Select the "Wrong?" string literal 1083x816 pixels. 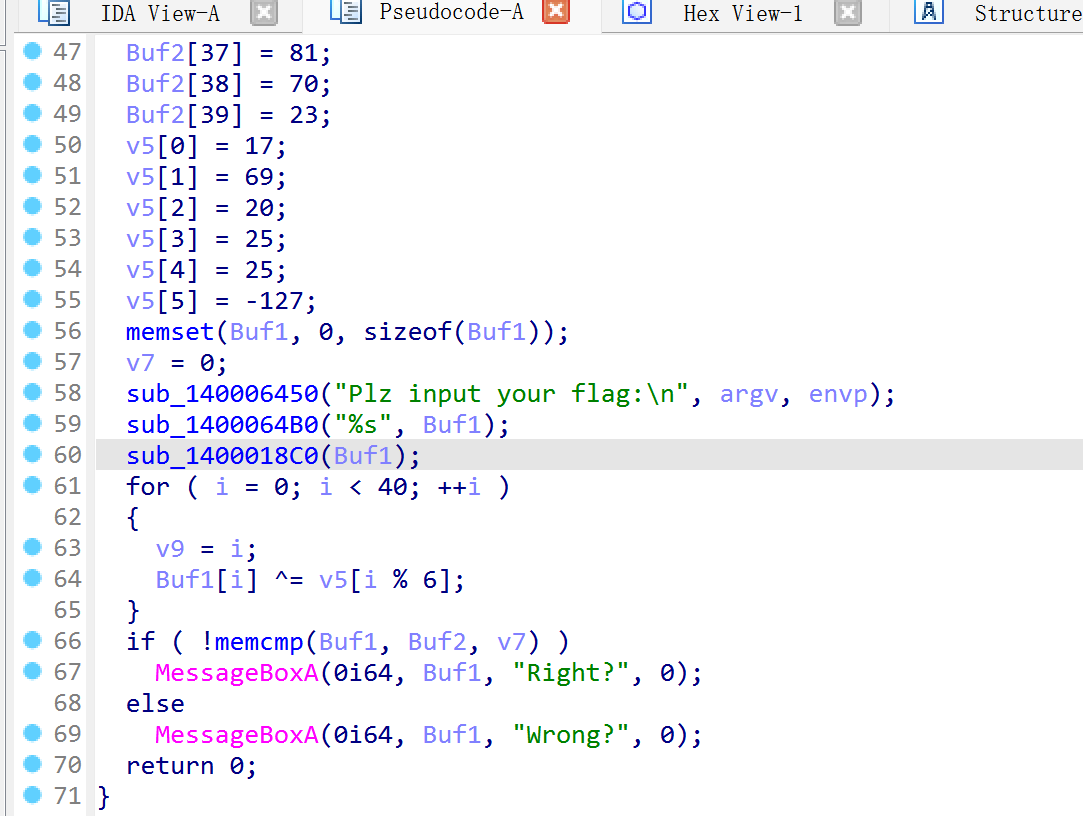pos(571,735)
